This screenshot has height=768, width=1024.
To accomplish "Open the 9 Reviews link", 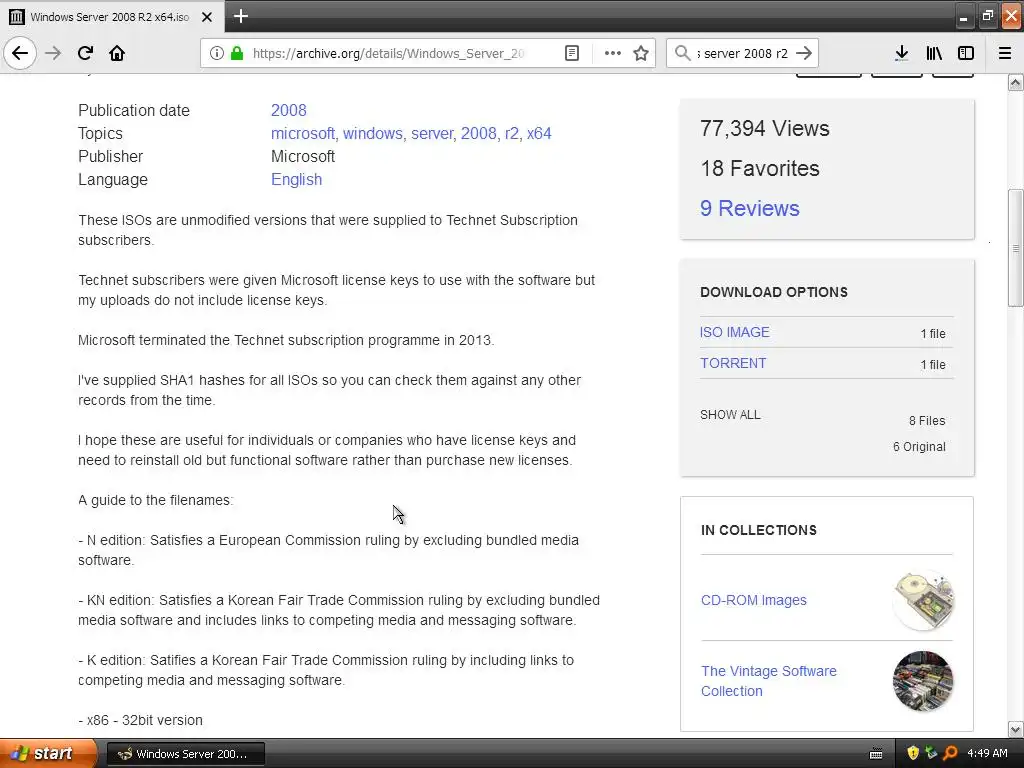I will pyautogui.click(x=750, y=208).
